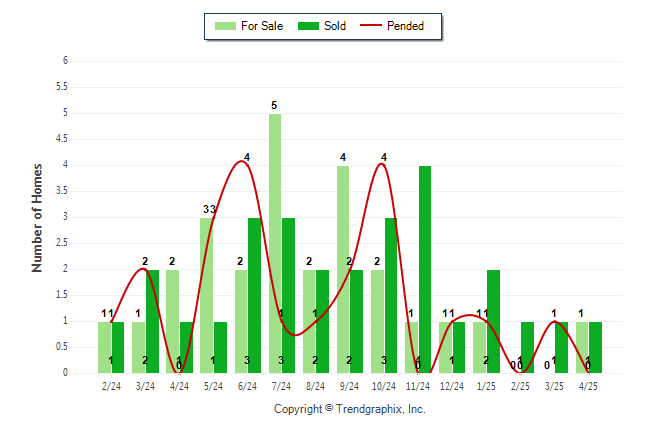Click the 'Sold' legend label
The height and width of the screenshot is (434, 646).
(335, 26)
